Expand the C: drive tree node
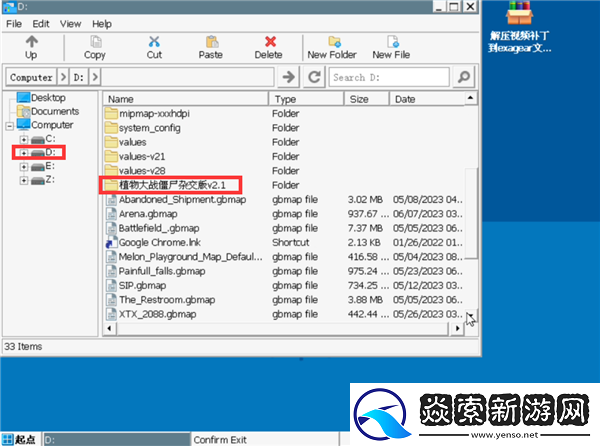600x446 pixels. click(24, 139)
